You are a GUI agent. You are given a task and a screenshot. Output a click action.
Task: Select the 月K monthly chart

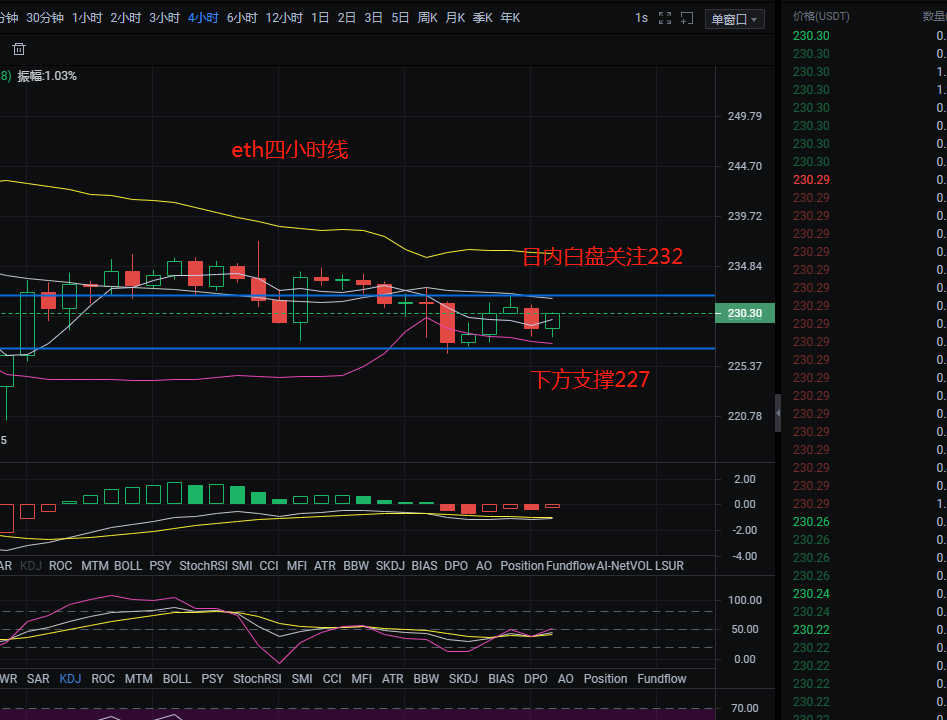click(x=455, y=18)
